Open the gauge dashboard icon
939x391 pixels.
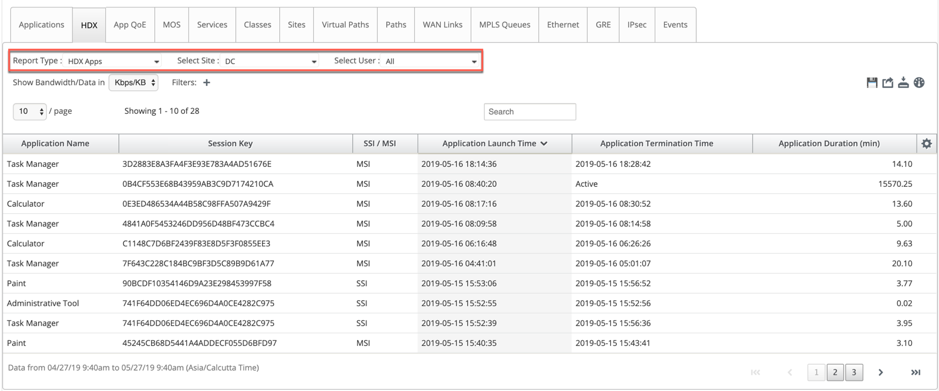click(x=919, y=83)
